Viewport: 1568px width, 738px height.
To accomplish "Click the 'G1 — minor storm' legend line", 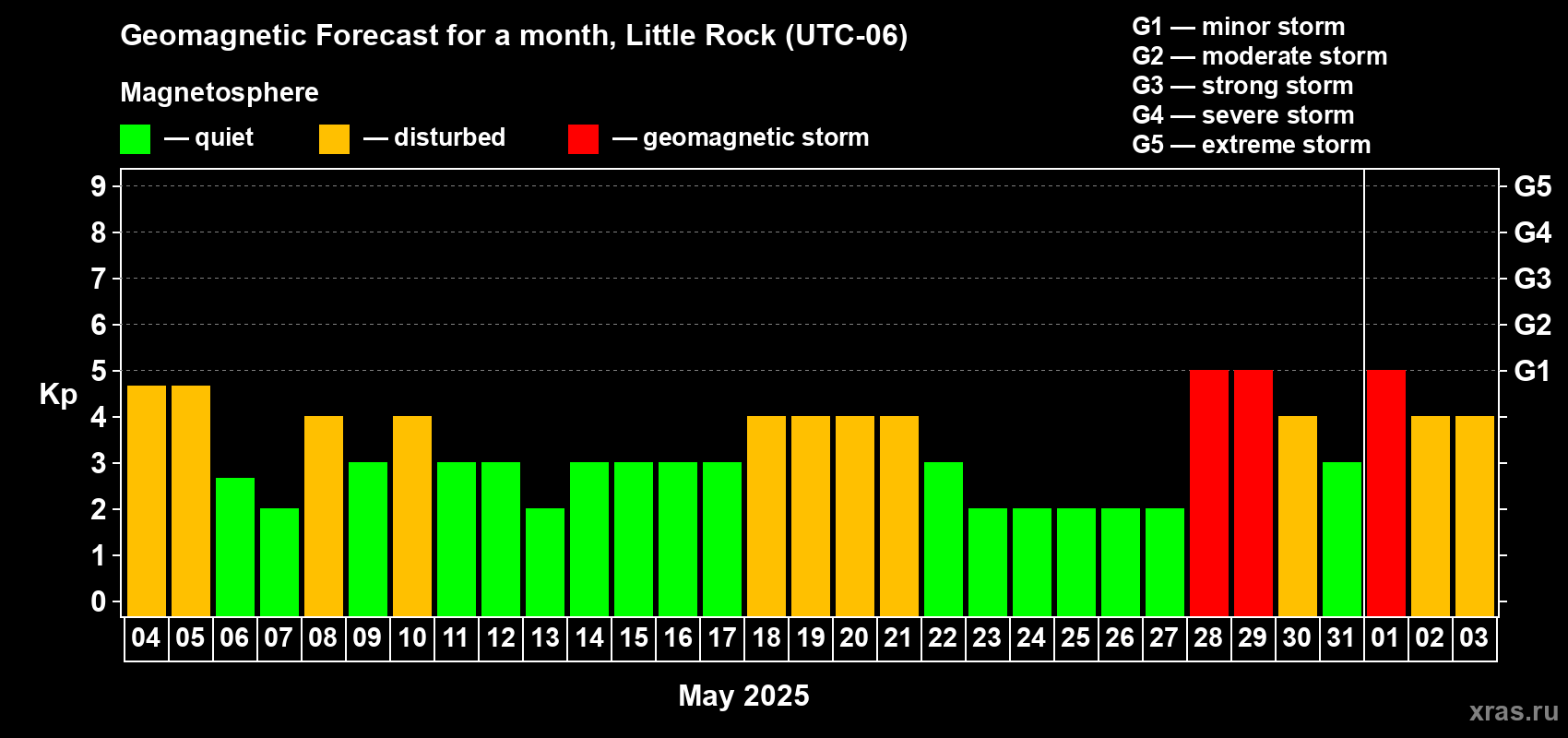I will pos(1239,27).
